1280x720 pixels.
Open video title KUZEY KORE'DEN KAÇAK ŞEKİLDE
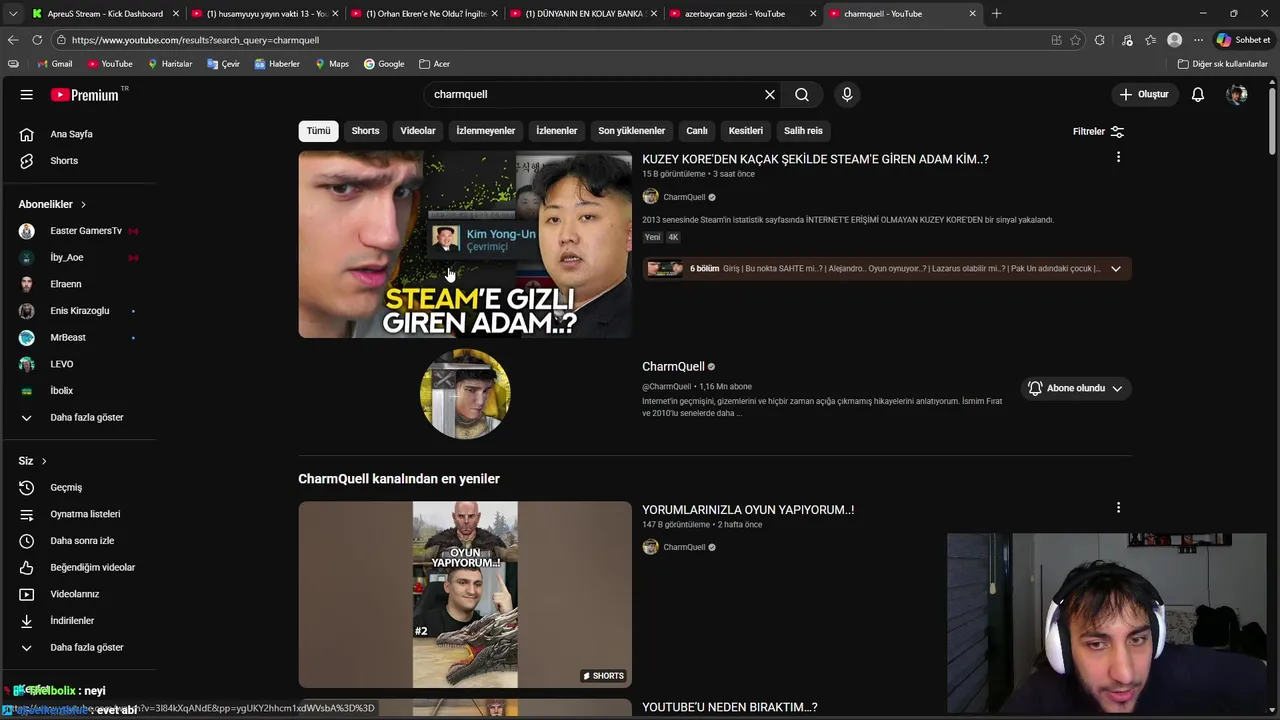point(815,159)
